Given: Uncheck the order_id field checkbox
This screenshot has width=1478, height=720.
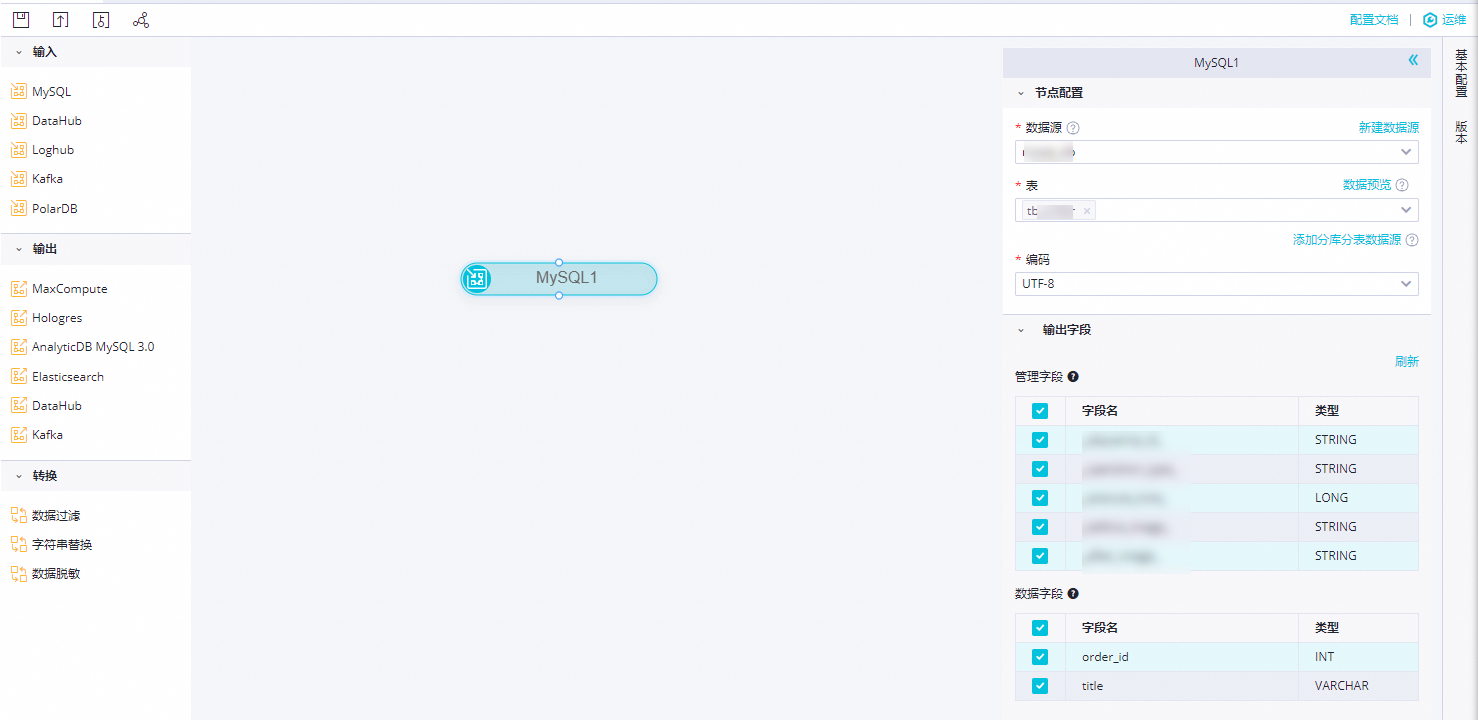Looking at the screenshot, I should [1040, 657].
